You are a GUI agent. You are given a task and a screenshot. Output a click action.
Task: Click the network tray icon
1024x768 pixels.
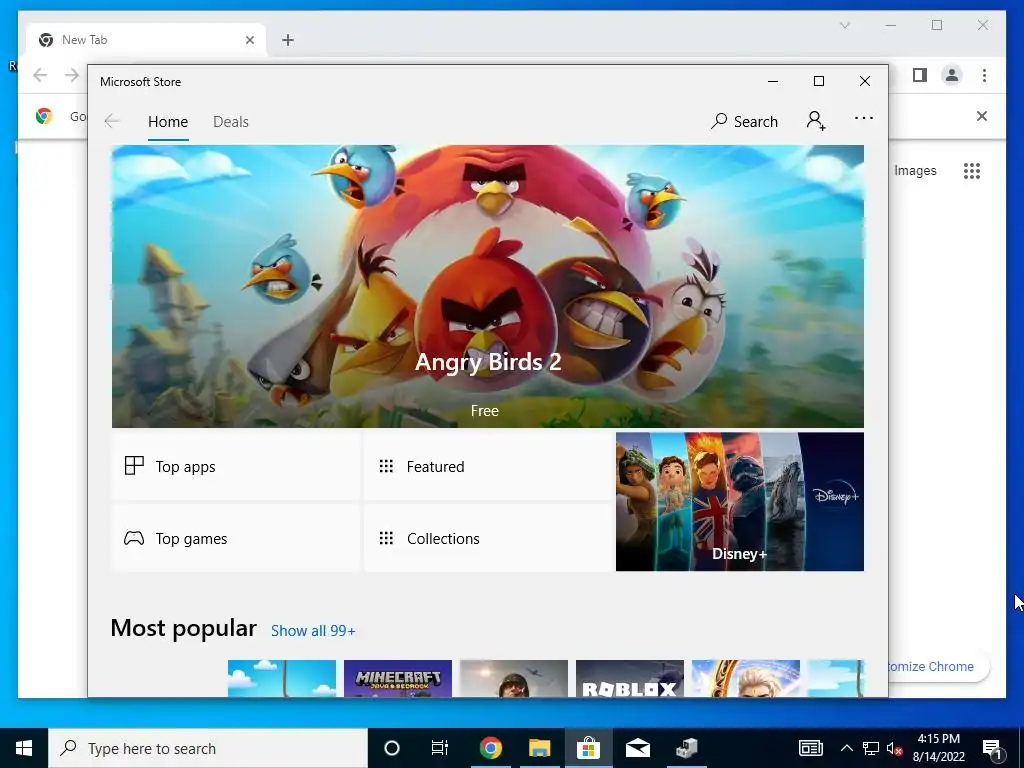(871, 748)
